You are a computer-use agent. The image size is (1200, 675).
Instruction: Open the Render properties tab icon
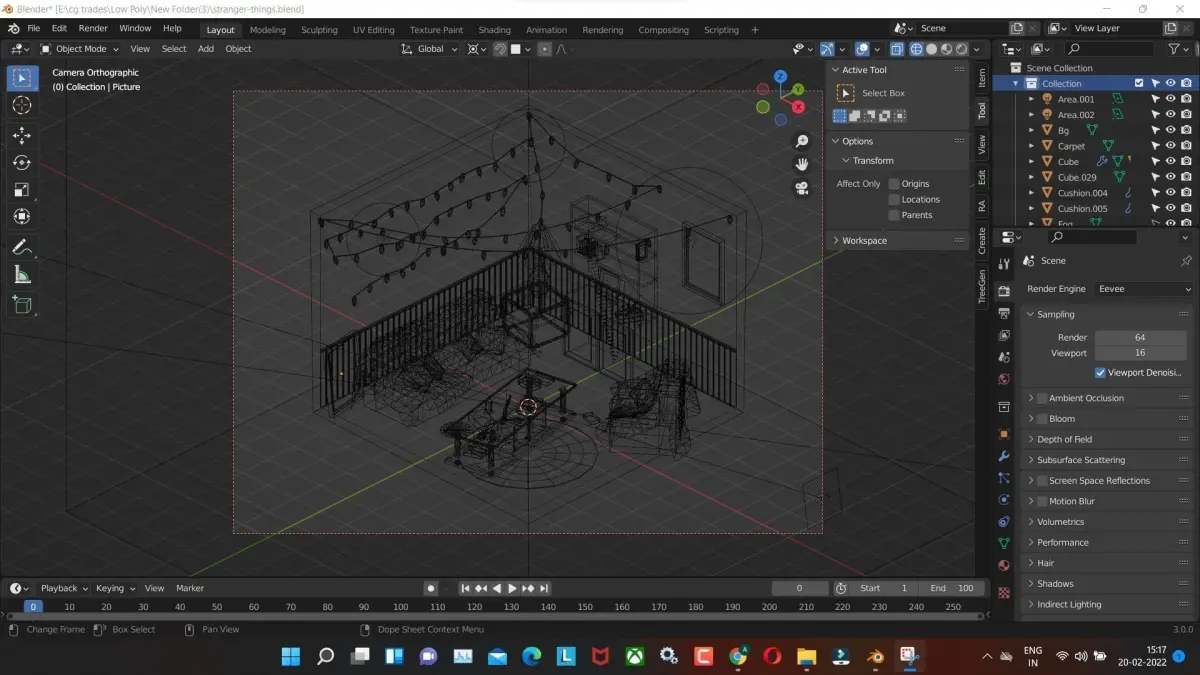pos(1004,290)
